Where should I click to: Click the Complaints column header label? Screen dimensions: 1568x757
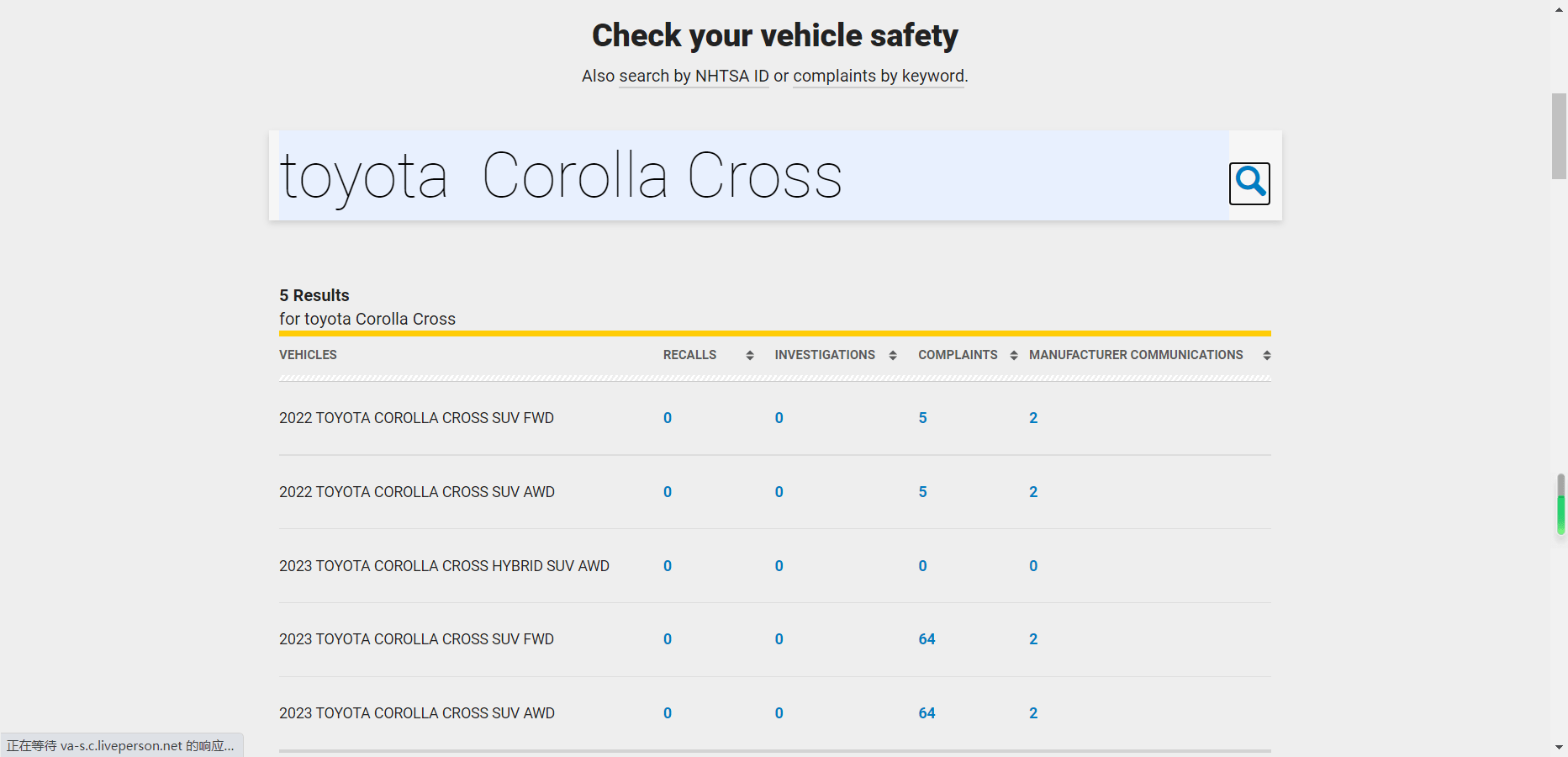pyautogui.click(x=958, y=355)
